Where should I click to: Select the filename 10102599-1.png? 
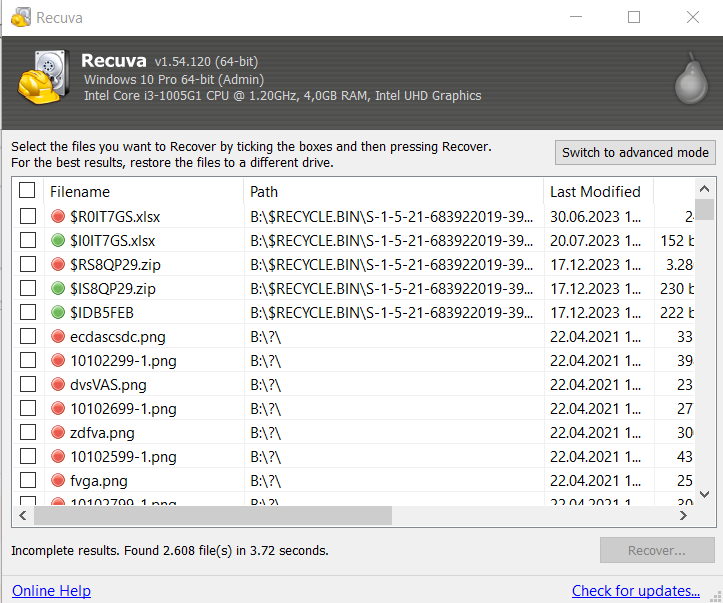(123, 457)
